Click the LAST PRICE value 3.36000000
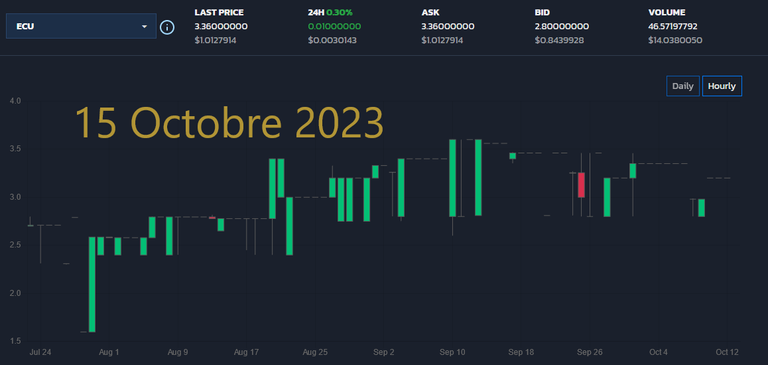 click(221, 26)
